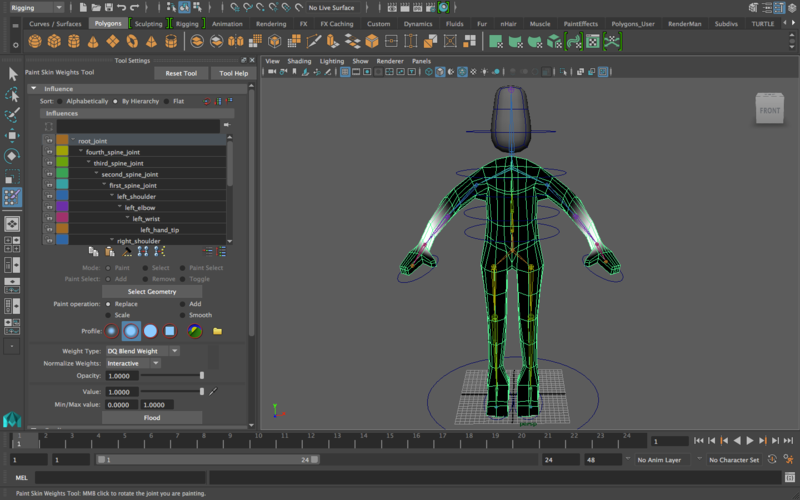Set paint operation to Scale
The height and width of the screenshot is (500, 800).
(x=108, y=315)
